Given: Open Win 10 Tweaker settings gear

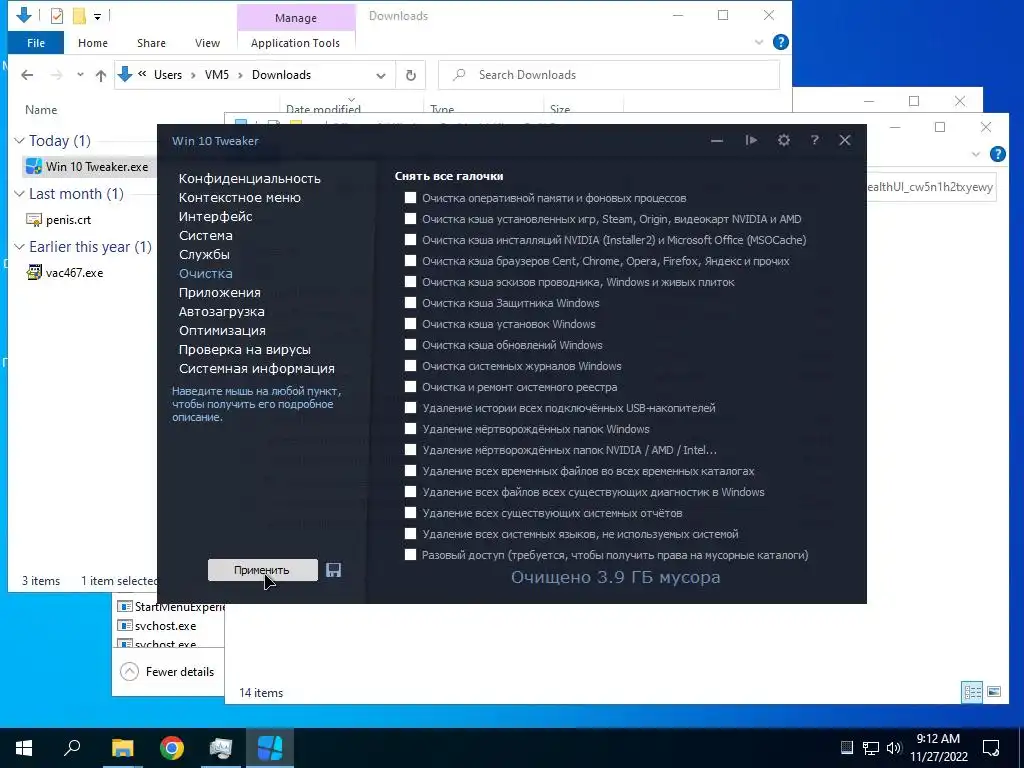Looking at the screenshot, I should tap(784, 140).
